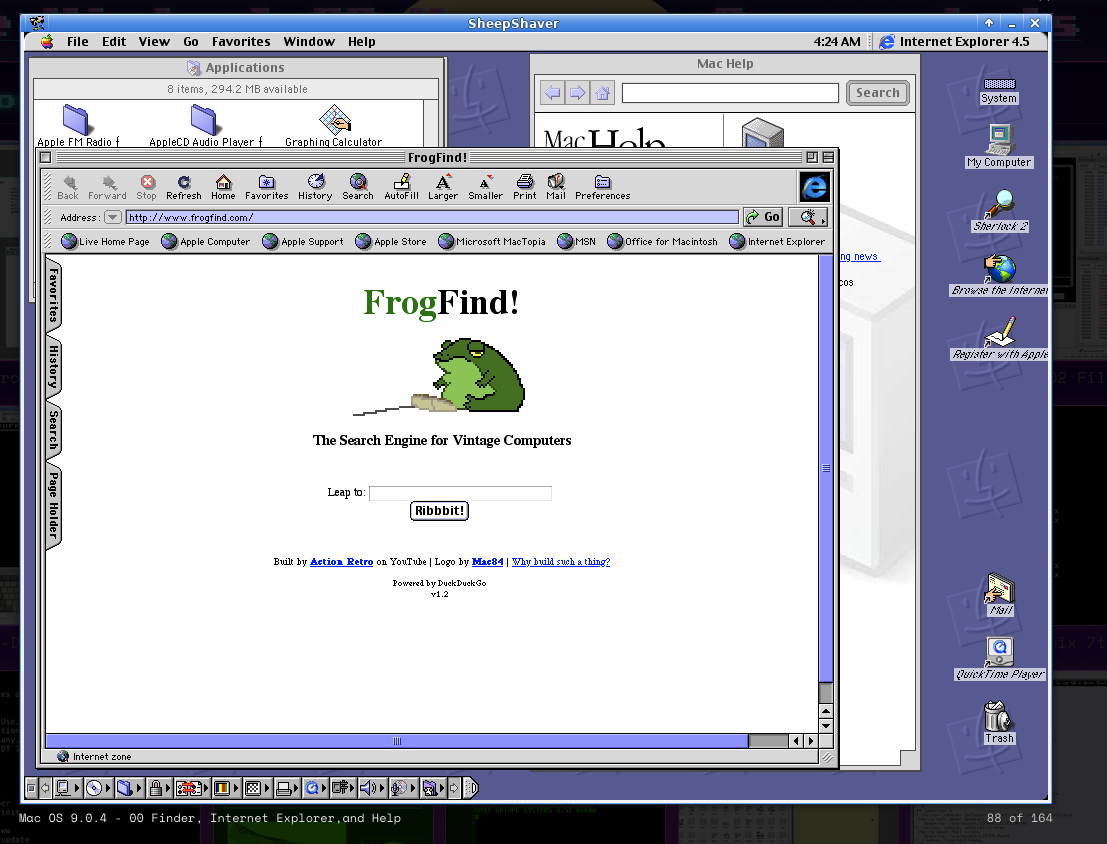Open the Edit menu

pyautogui.click(x=114, y=42)
